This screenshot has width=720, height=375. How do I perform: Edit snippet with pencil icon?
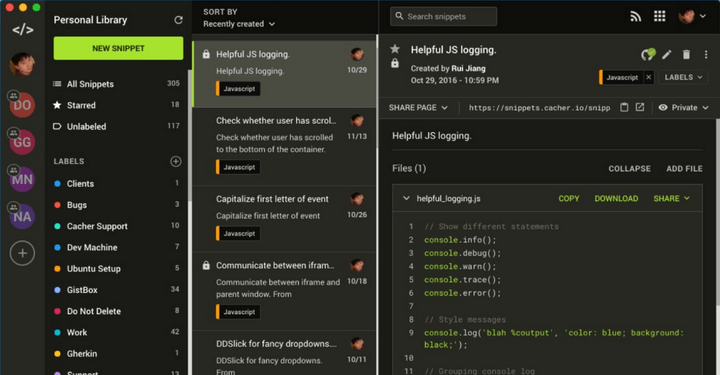coord(667,55)
